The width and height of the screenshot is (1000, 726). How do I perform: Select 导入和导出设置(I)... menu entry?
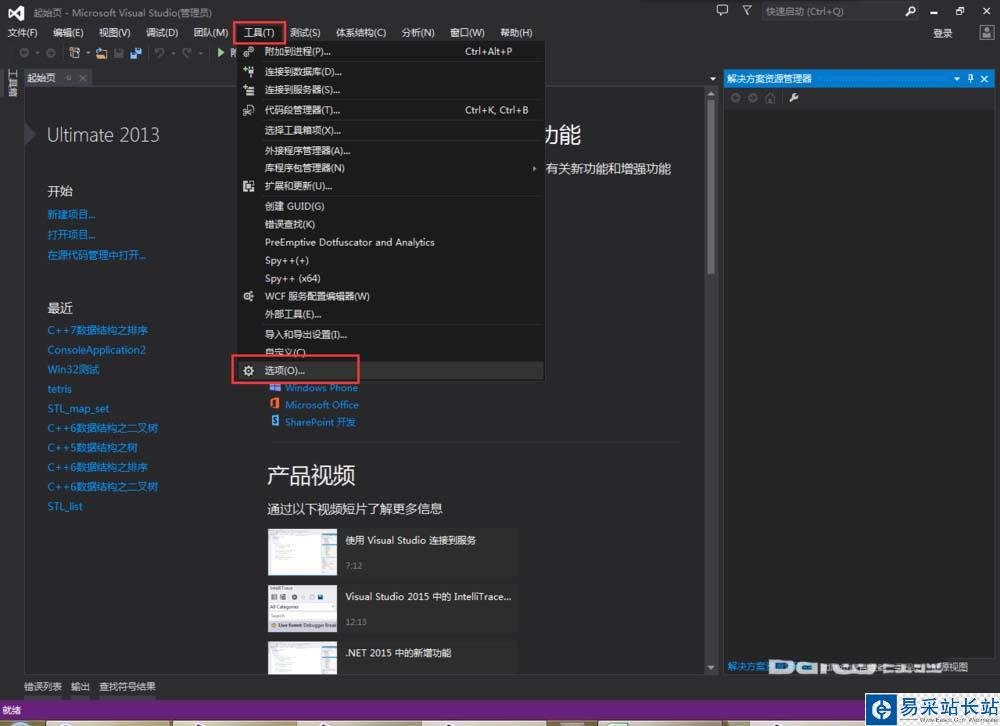(x=391, y=335)
